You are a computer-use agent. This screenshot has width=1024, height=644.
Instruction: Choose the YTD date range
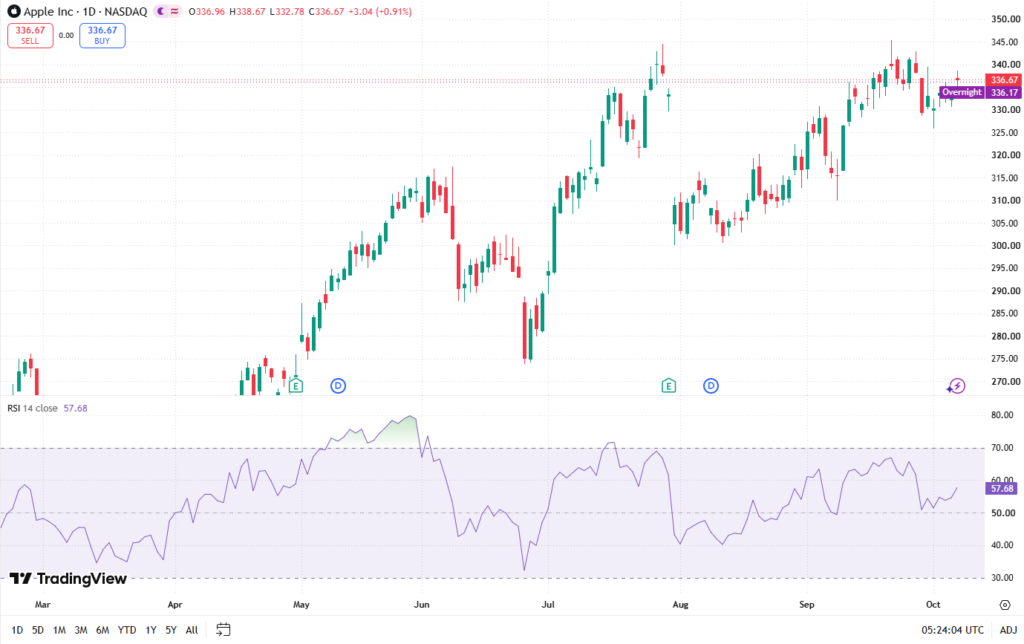pos(127,630)
